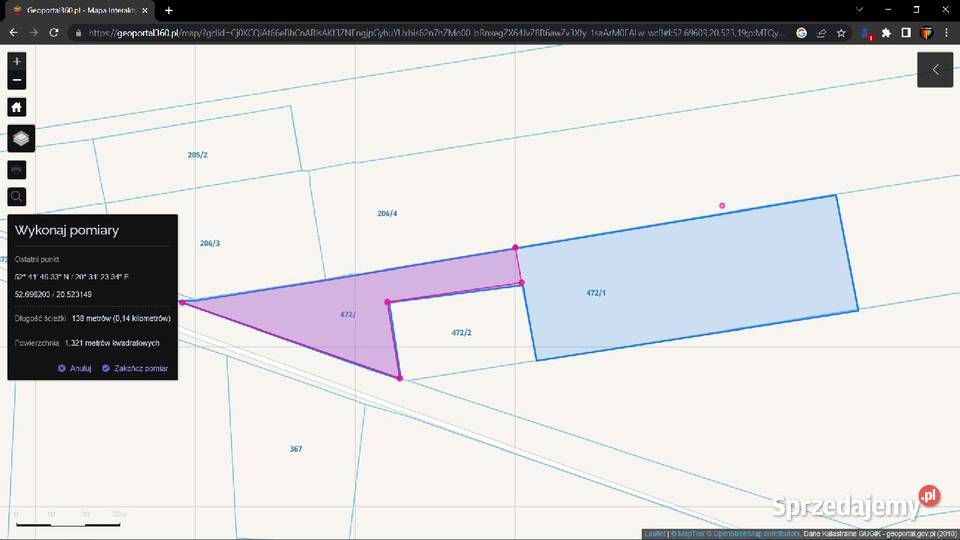Click the home view map button

tap(17, 107)
